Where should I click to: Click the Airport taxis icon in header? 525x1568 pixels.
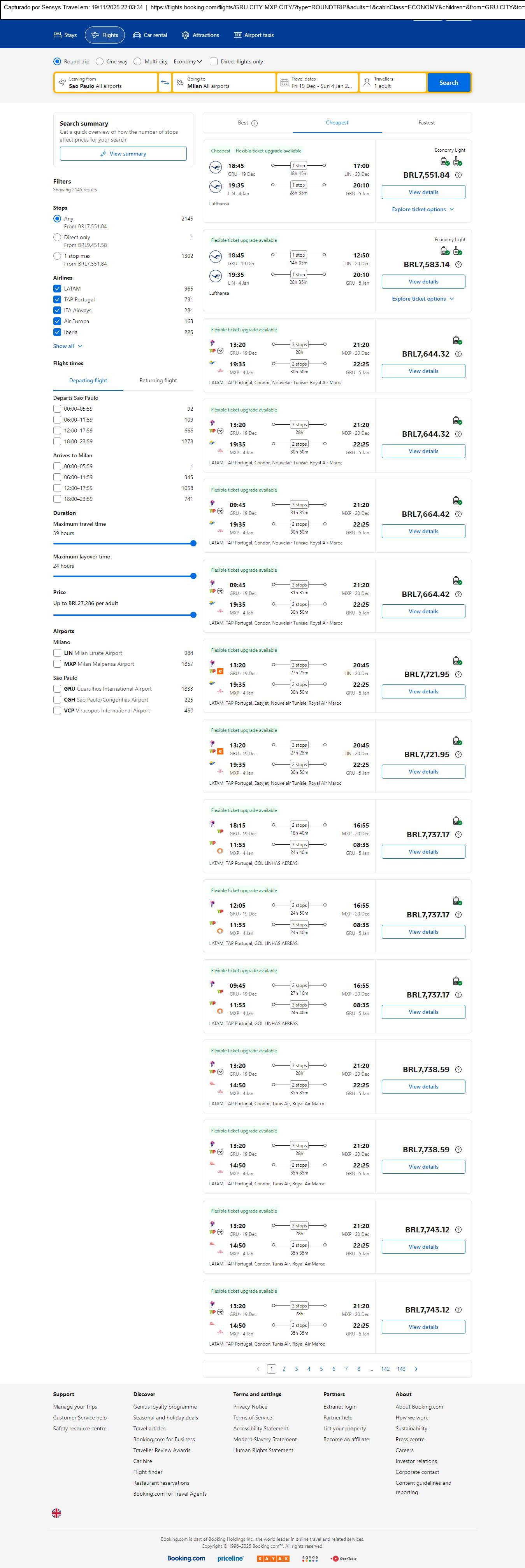coord(237,35)
